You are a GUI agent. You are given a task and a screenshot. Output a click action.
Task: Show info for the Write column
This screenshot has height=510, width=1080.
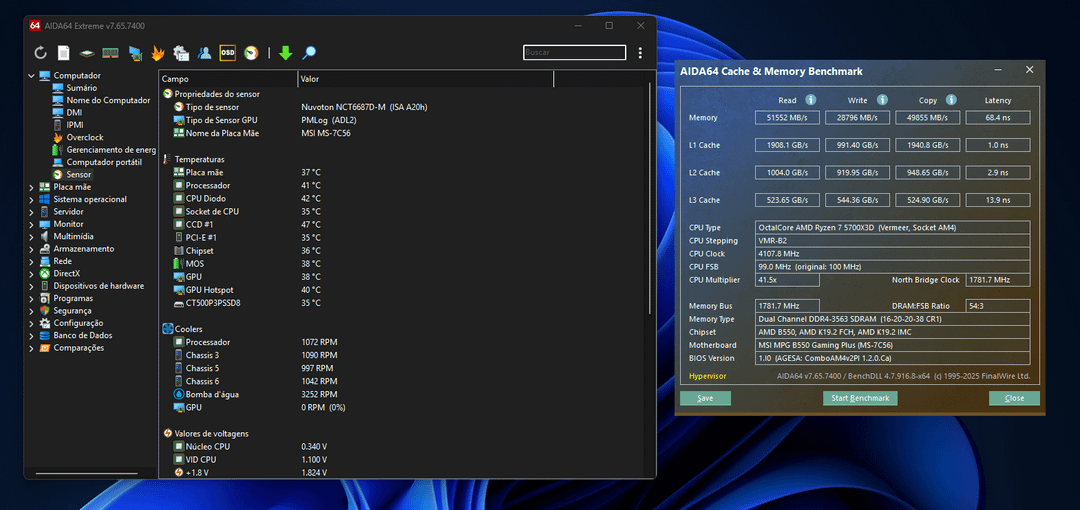[x=882, y=100]
